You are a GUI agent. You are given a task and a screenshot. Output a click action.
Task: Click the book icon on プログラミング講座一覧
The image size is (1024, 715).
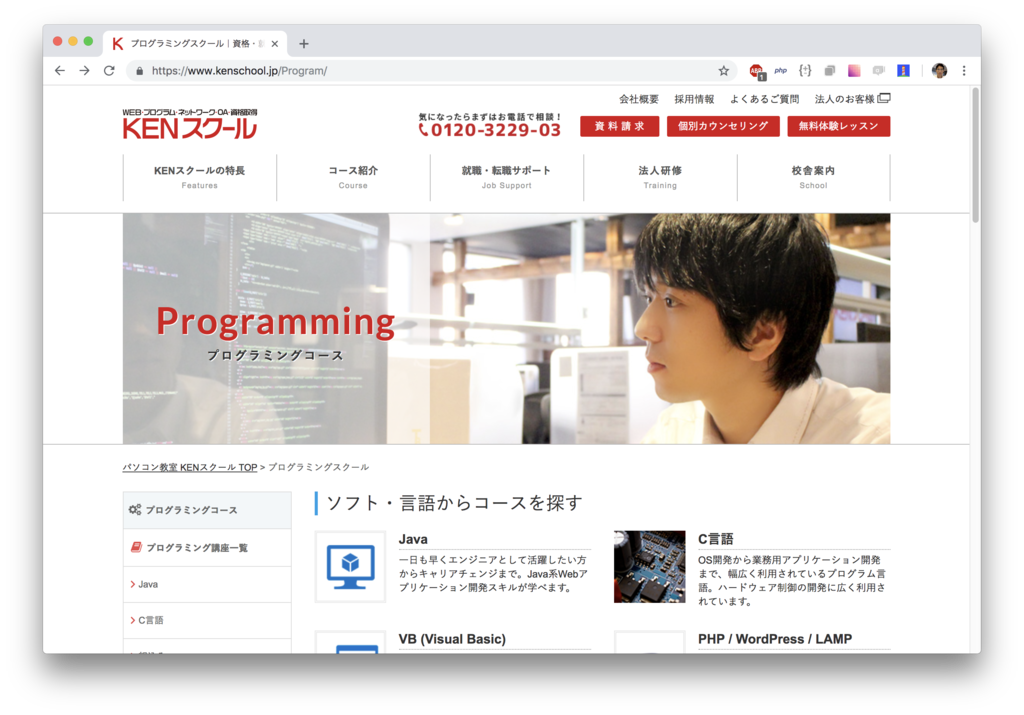[x=139, y=546]
